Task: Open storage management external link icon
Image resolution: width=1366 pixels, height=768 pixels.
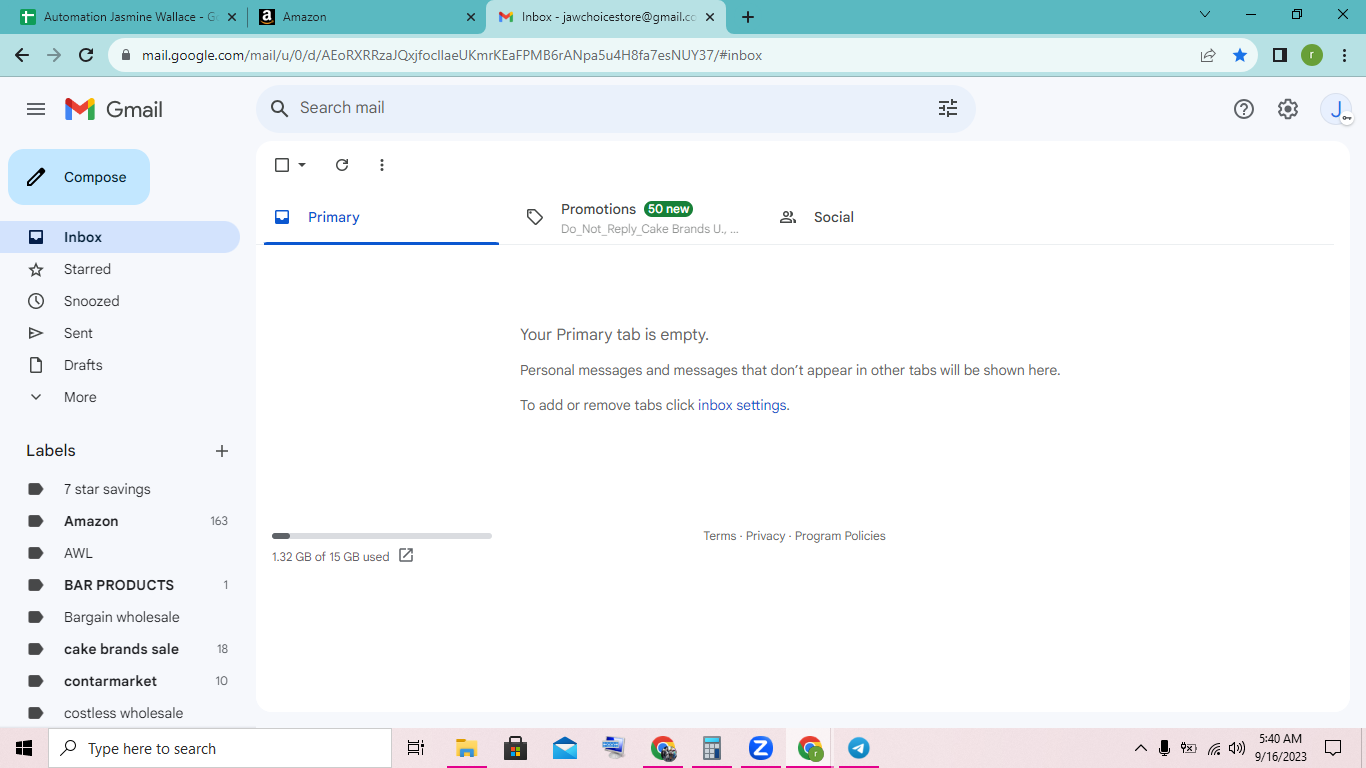Action: point(406,555)
